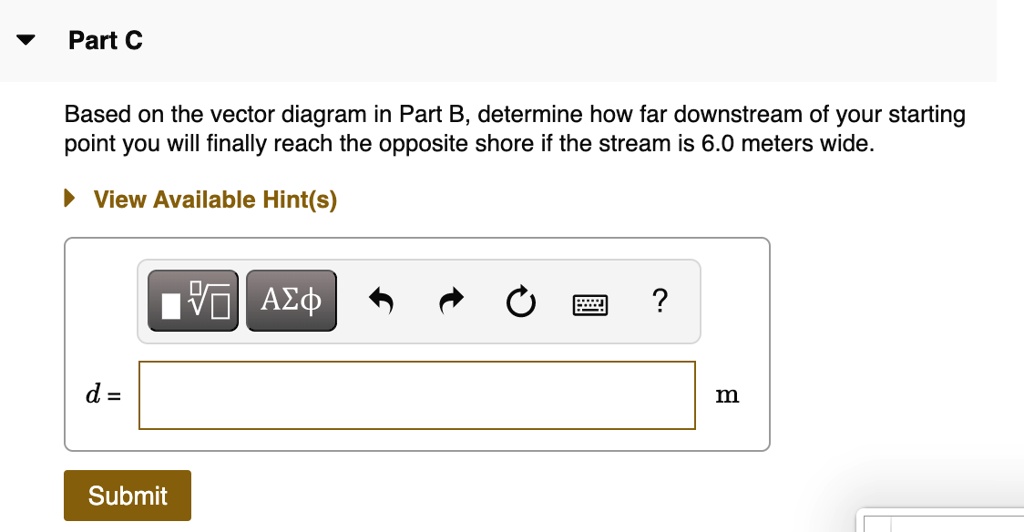
Task: Reset the answer with circular arrow
Action: tap(520, 300)
